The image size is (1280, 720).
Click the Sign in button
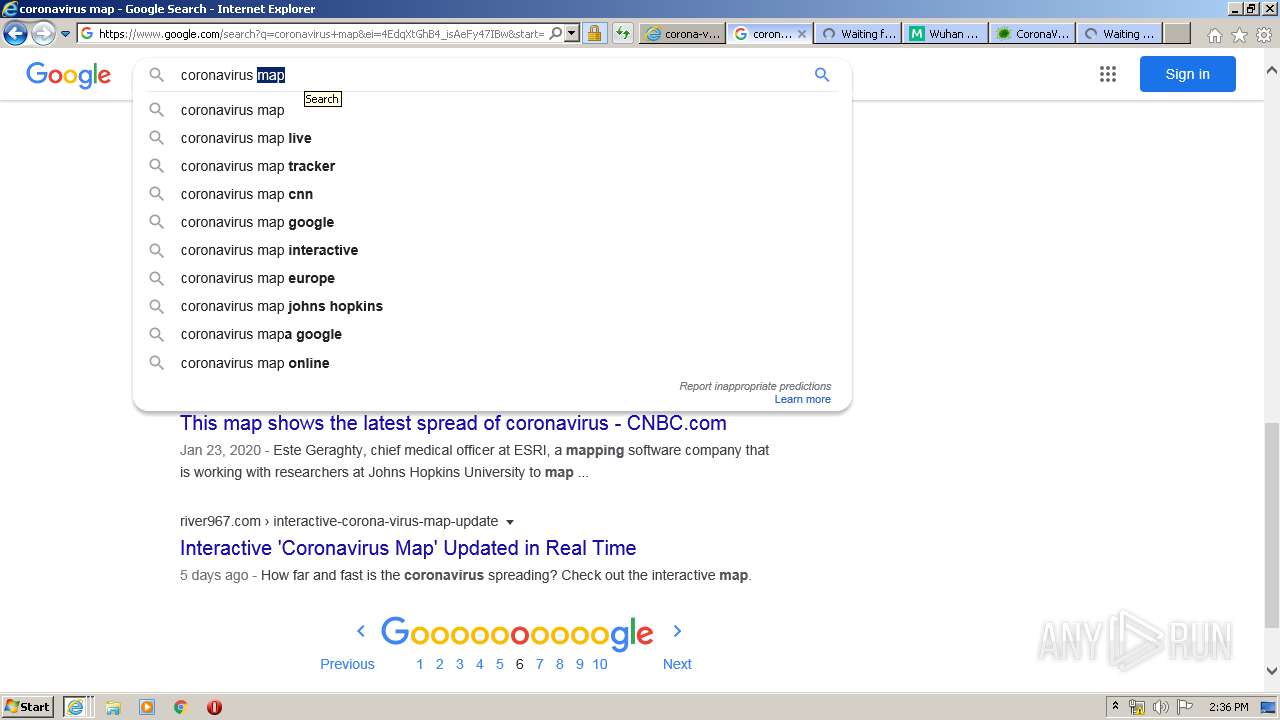point(1187,74)
